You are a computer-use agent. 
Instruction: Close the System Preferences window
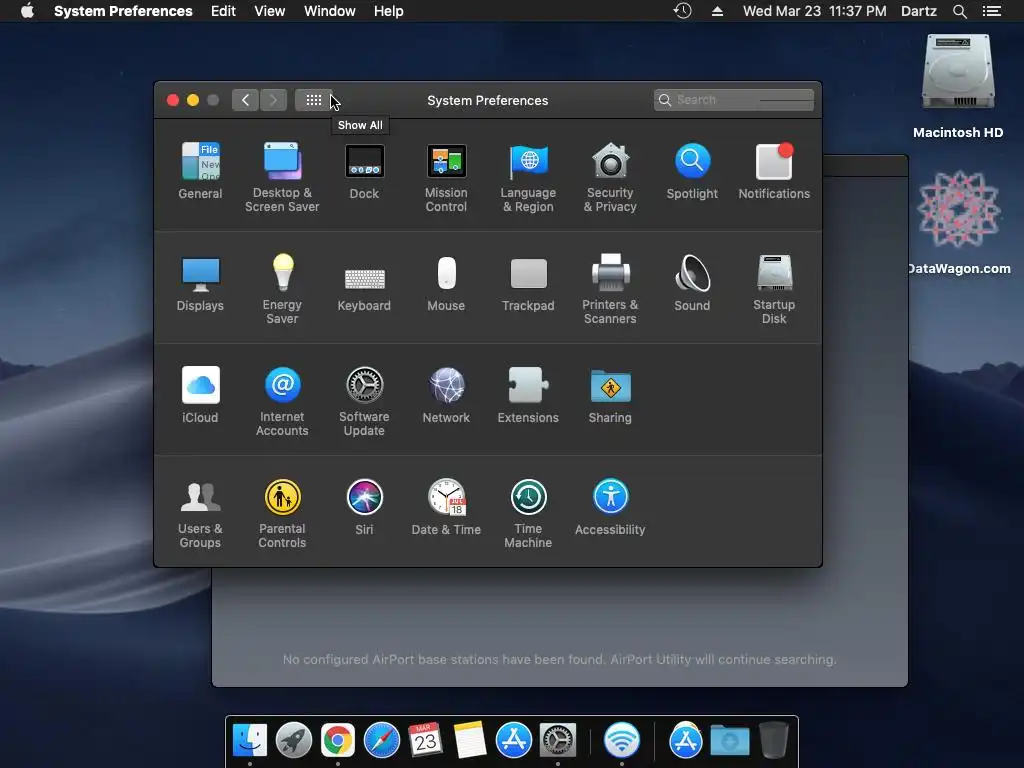[x=173, y=100]
